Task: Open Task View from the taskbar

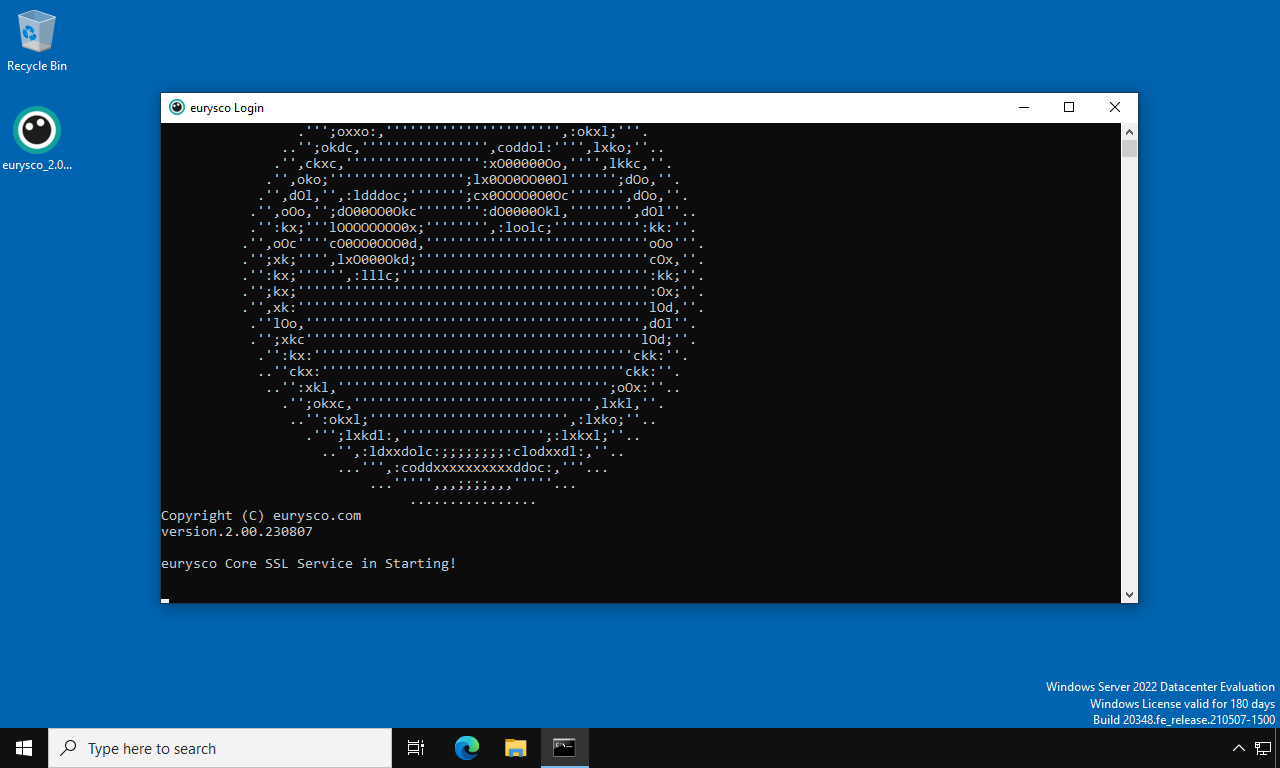Action: pyautogui.click(x=416, y=748)
